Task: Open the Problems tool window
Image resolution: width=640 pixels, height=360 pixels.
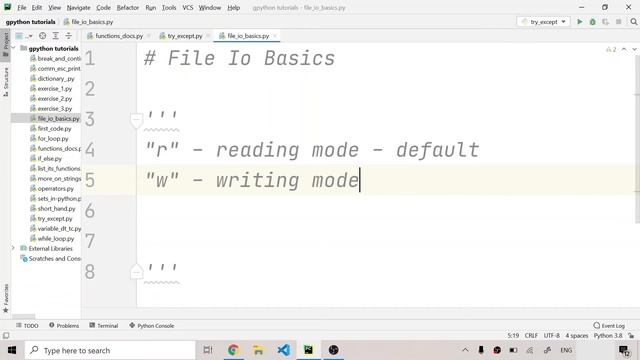Action: click(64, 326)
